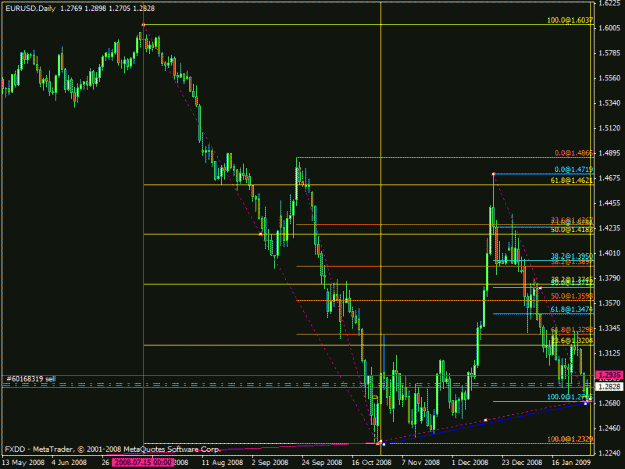Click the 13 May 2008 date label

click(x=23, y=463)
